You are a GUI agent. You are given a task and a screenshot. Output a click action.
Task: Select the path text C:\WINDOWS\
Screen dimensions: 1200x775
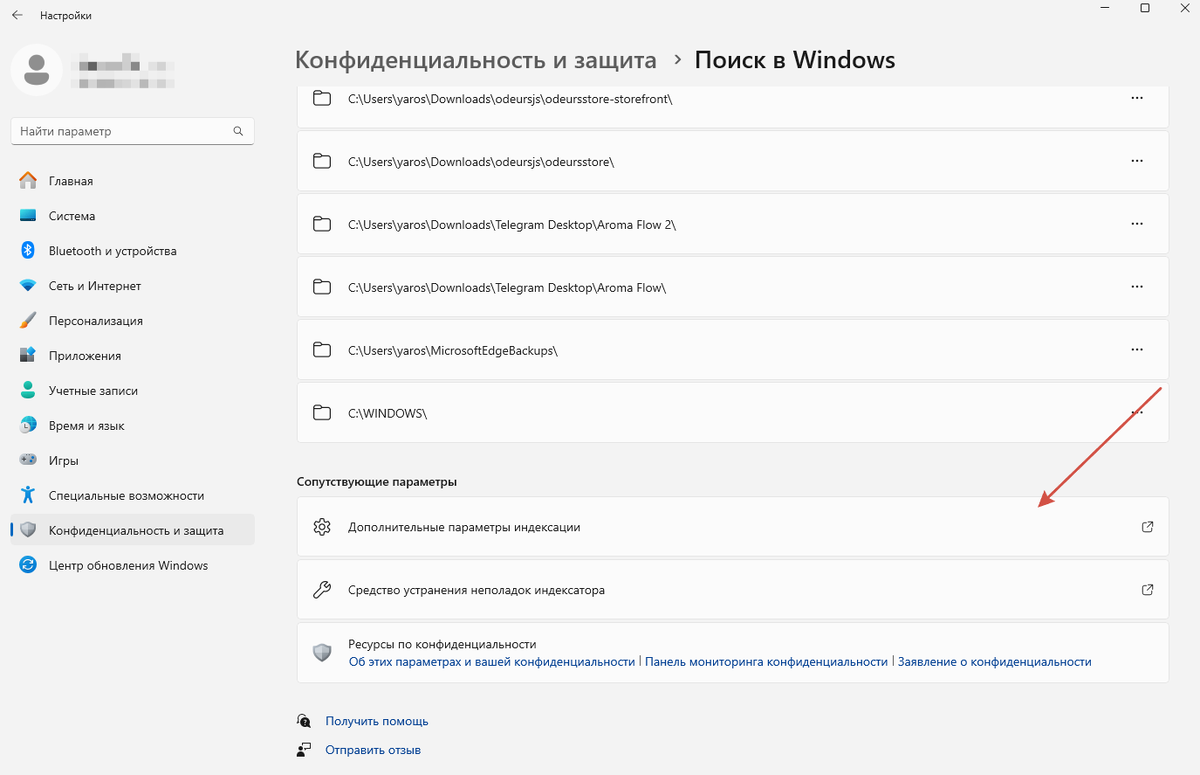(x=387, y=413)
